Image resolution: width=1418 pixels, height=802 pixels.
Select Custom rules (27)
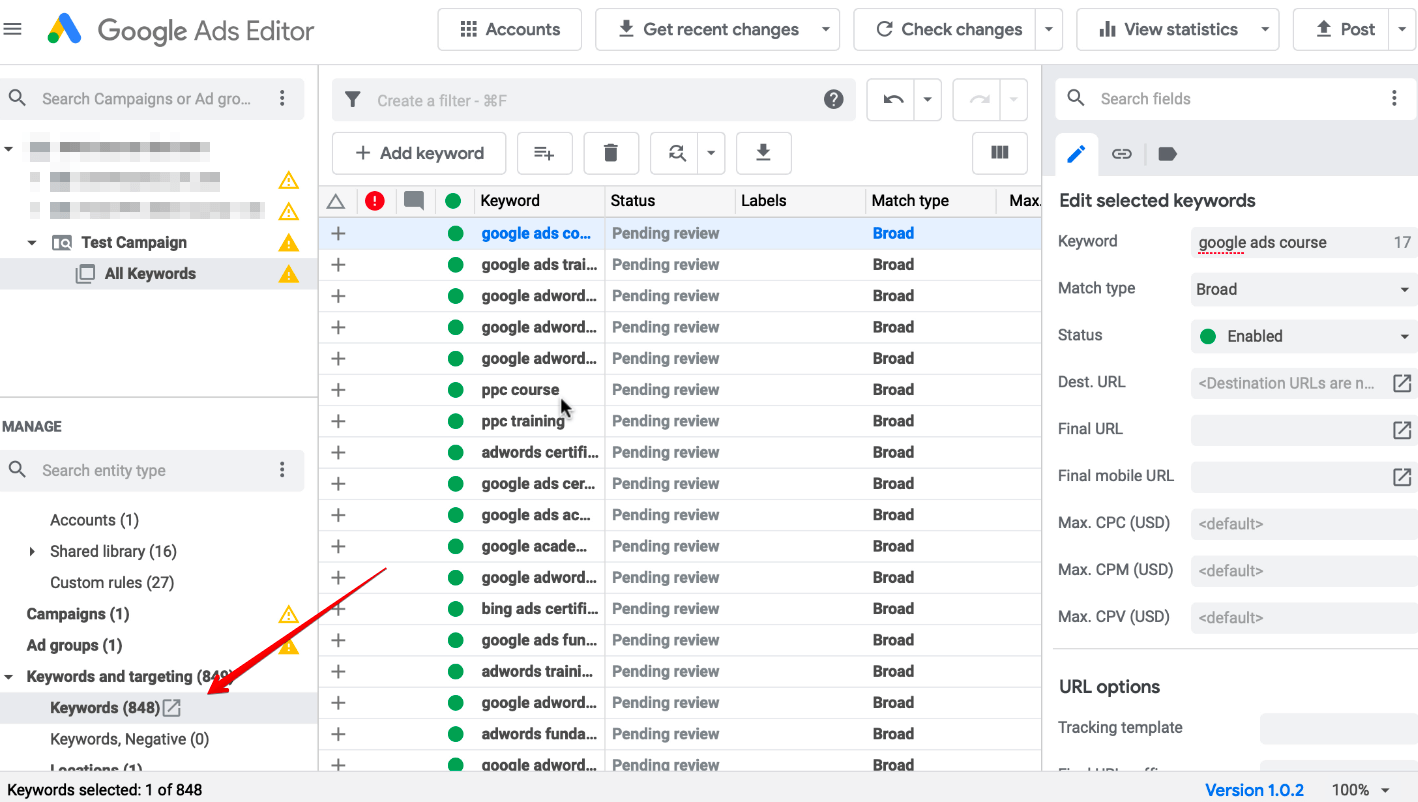tap(112, 583)
